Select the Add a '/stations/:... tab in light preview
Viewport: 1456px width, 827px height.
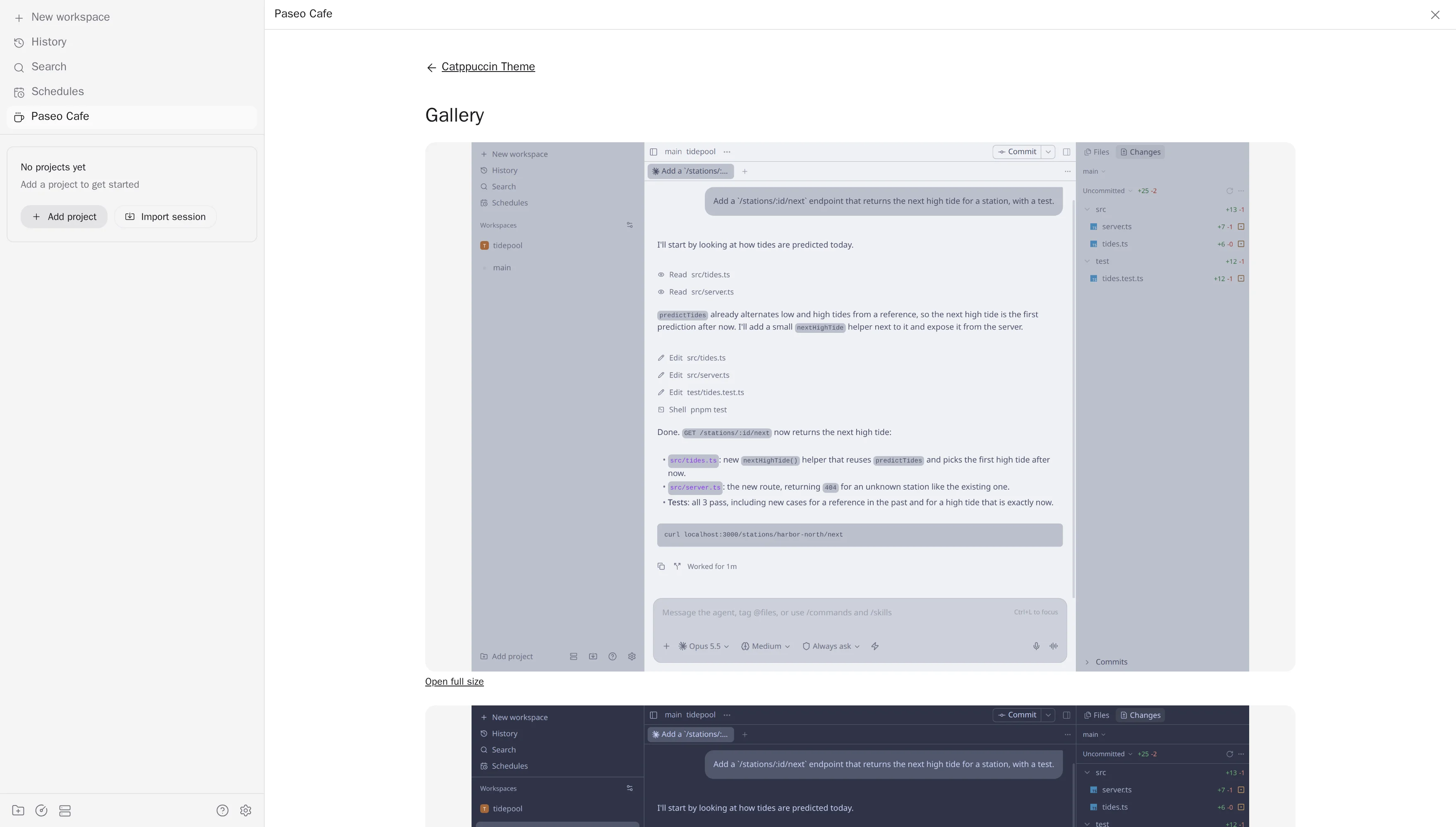point(690,171)
